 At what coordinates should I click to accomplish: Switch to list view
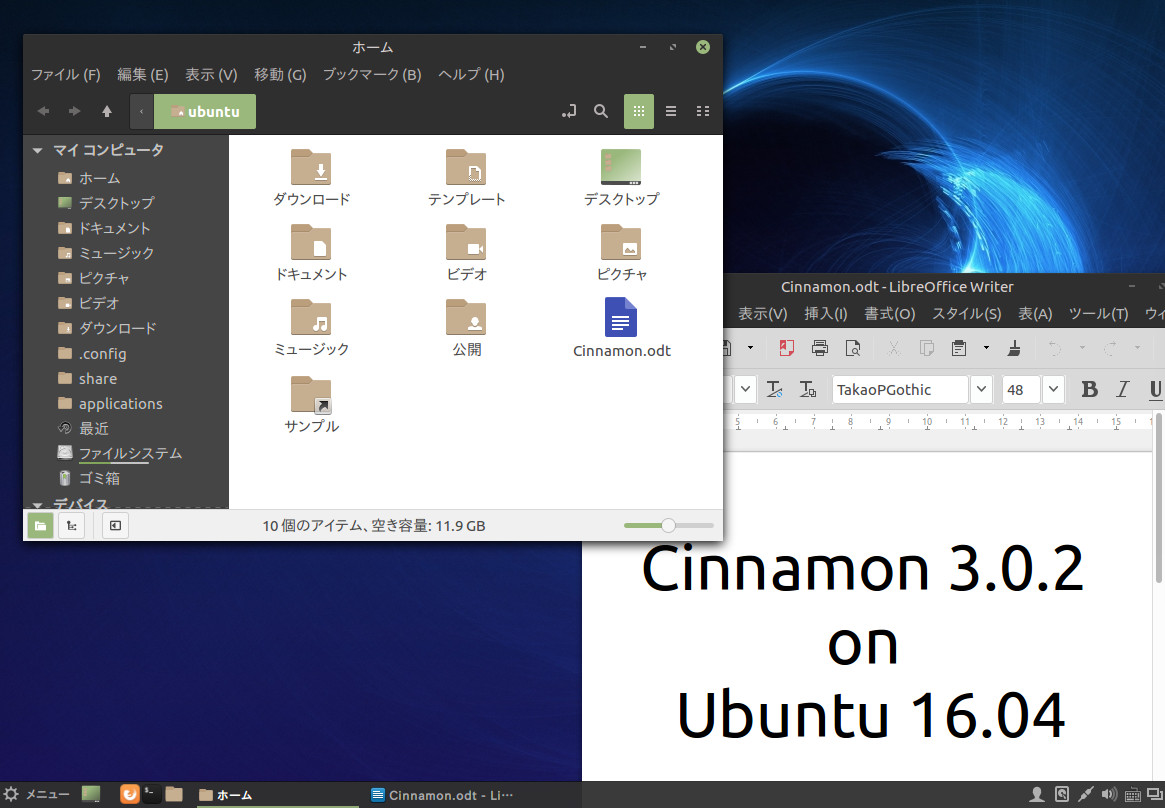[671, 111]
